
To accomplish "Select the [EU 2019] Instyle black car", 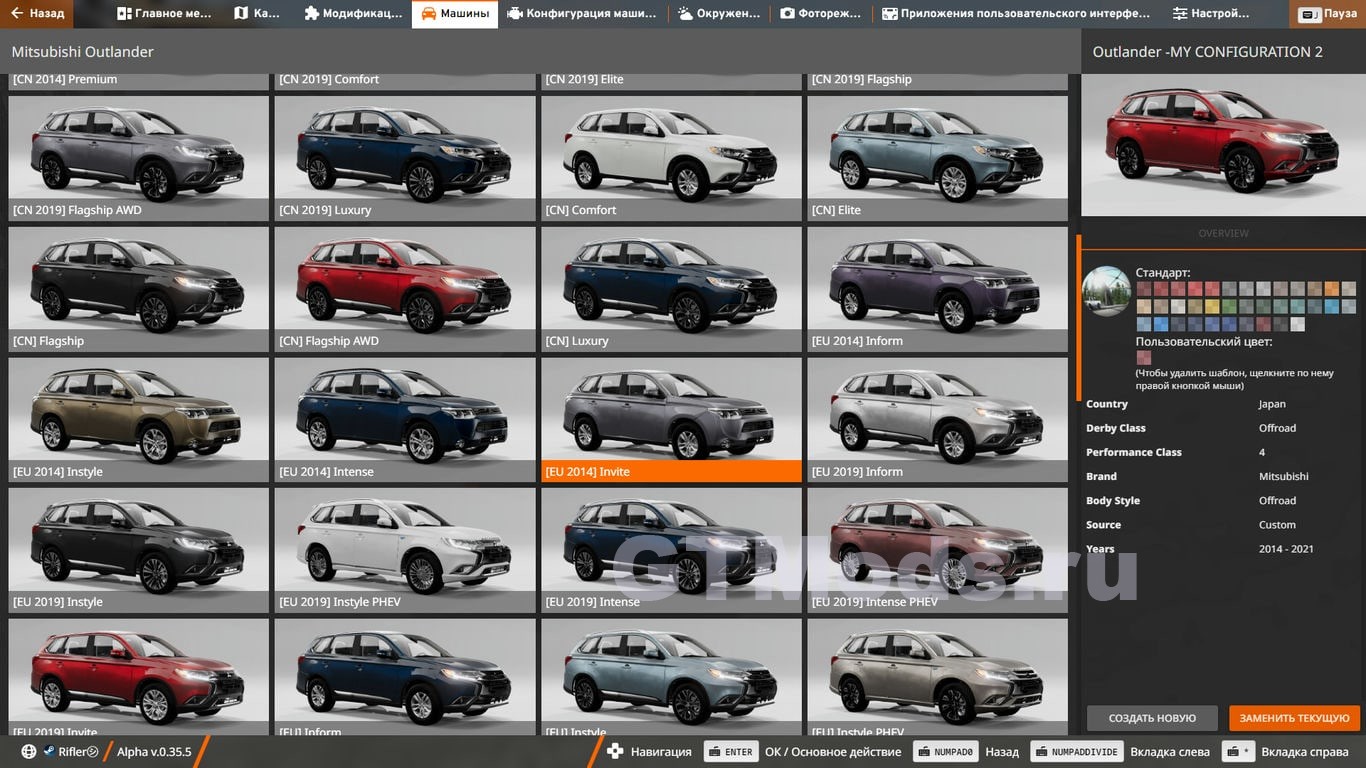I will pos(139,550).
